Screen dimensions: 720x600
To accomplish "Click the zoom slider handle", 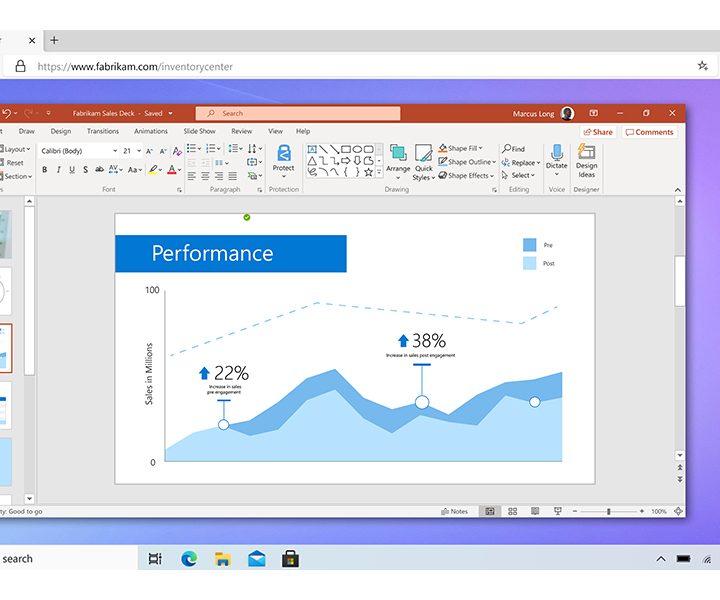I will [x=608, y=511].
